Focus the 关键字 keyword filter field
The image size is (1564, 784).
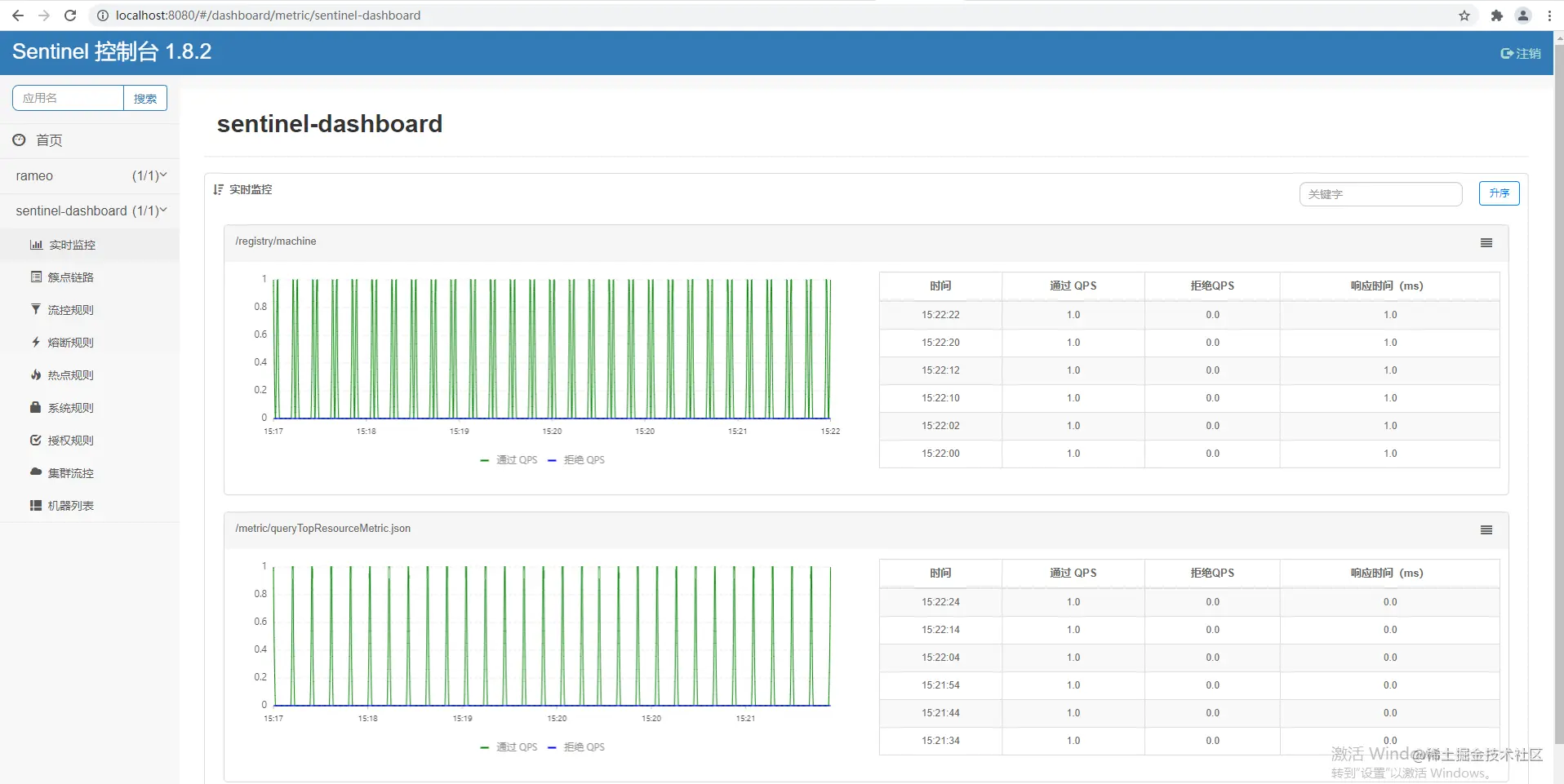tap(1380, 194)
